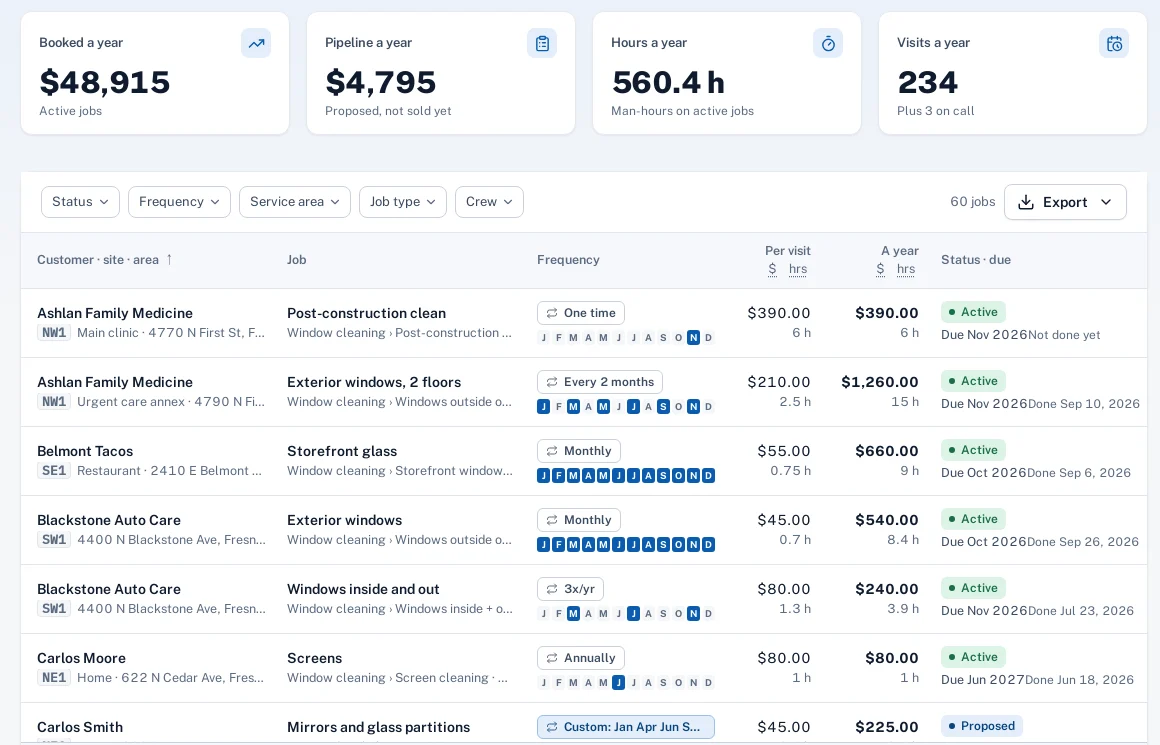This screenshot has height=745, width=1160.
Task: Sort by A year dollar amount
Action: click(x=880, y=269)
